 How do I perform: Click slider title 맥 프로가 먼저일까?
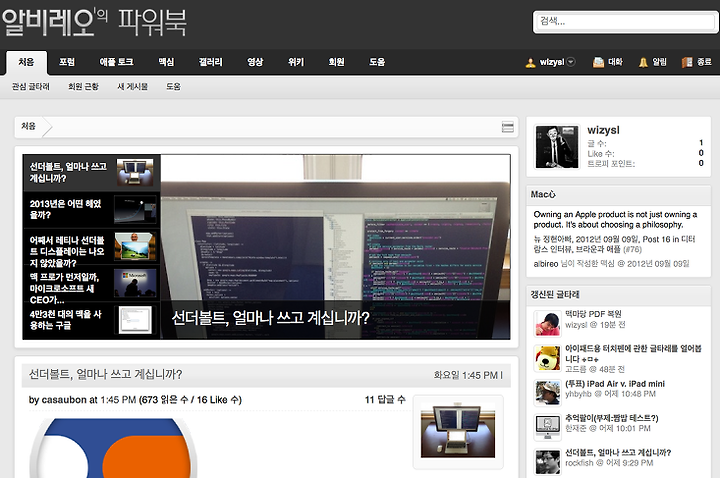[64, 288]
